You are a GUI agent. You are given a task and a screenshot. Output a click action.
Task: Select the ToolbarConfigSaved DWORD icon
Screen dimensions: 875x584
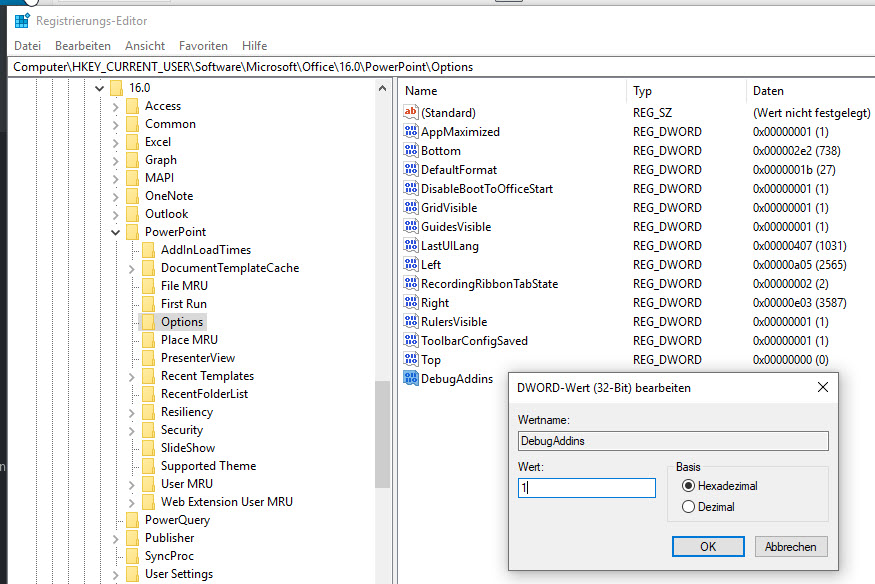tap(411, 340)
